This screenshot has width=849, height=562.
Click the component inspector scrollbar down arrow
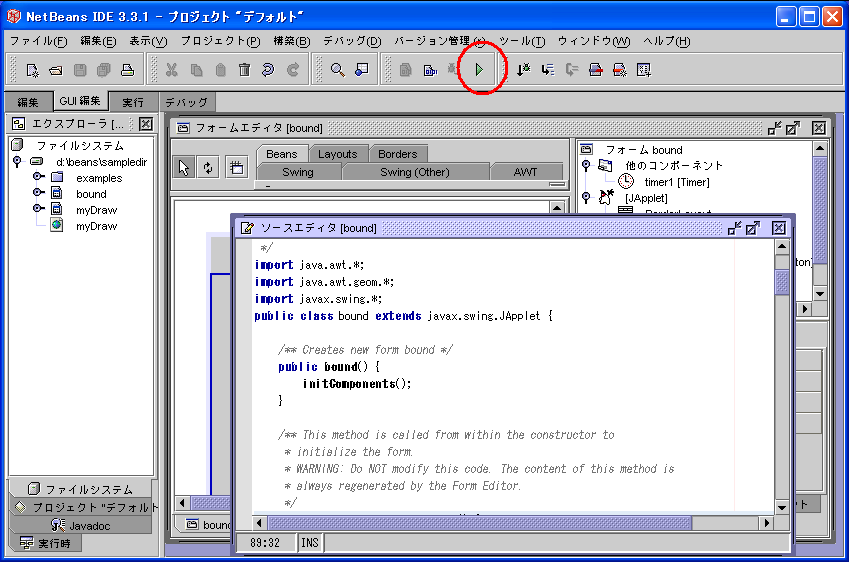point(820,293)
